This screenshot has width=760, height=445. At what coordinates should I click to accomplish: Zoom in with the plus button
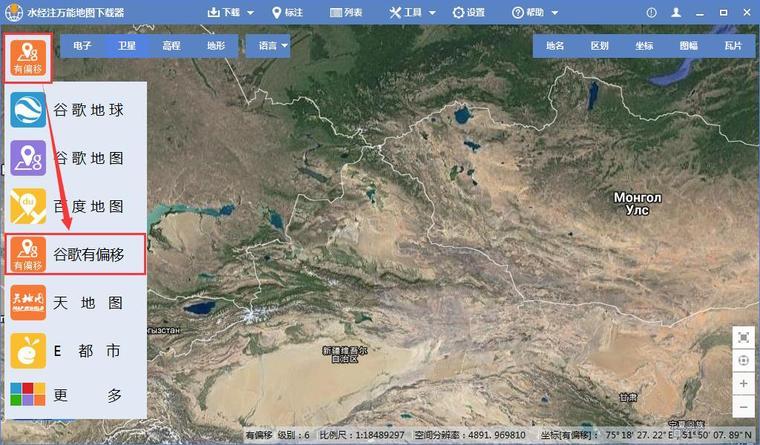743,384
